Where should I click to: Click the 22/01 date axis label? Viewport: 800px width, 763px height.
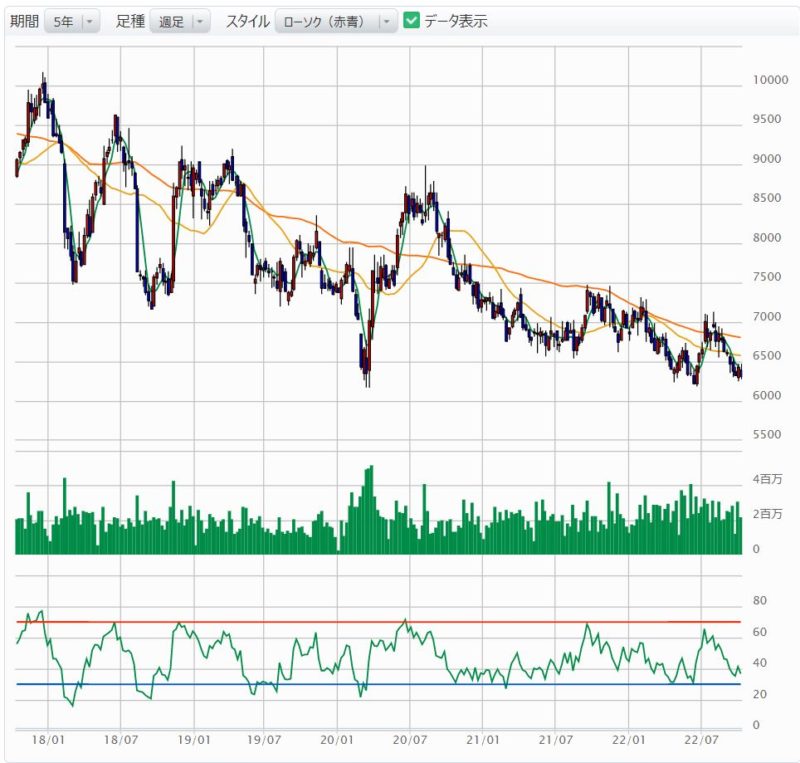click(x=629, y=740)
